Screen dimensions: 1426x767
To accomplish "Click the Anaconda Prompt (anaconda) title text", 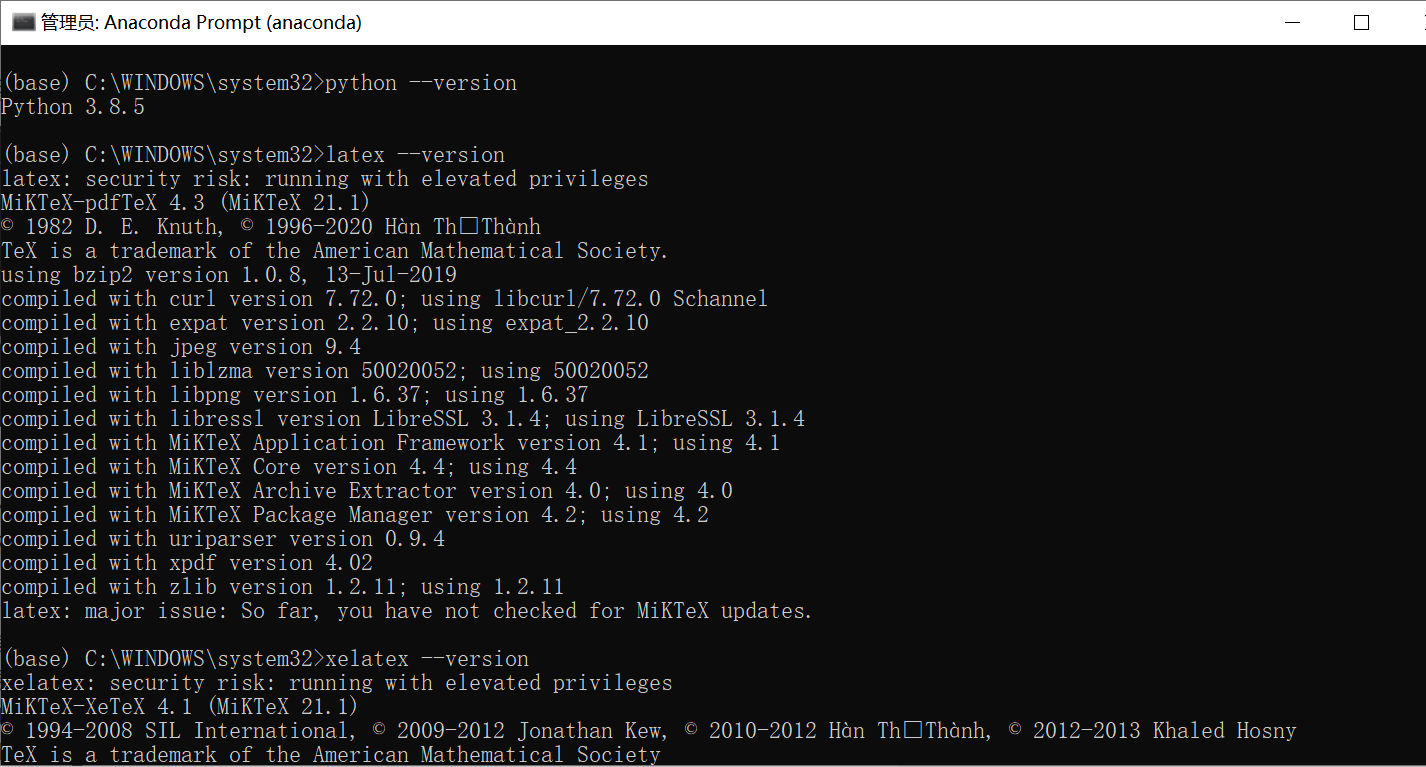I will [x=201, y=22].
